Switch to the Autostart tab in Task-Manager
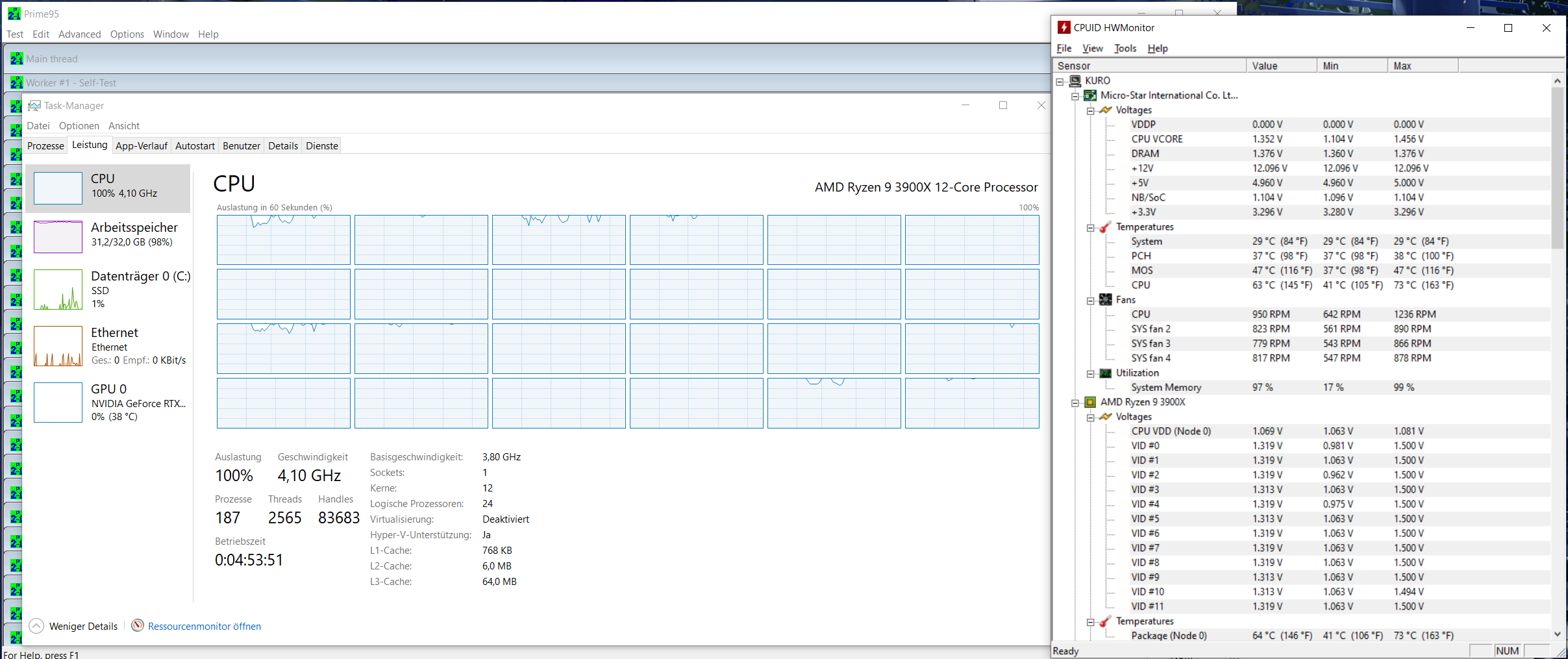The width and height of the screenshot is (1568, 659). point(194,145)
